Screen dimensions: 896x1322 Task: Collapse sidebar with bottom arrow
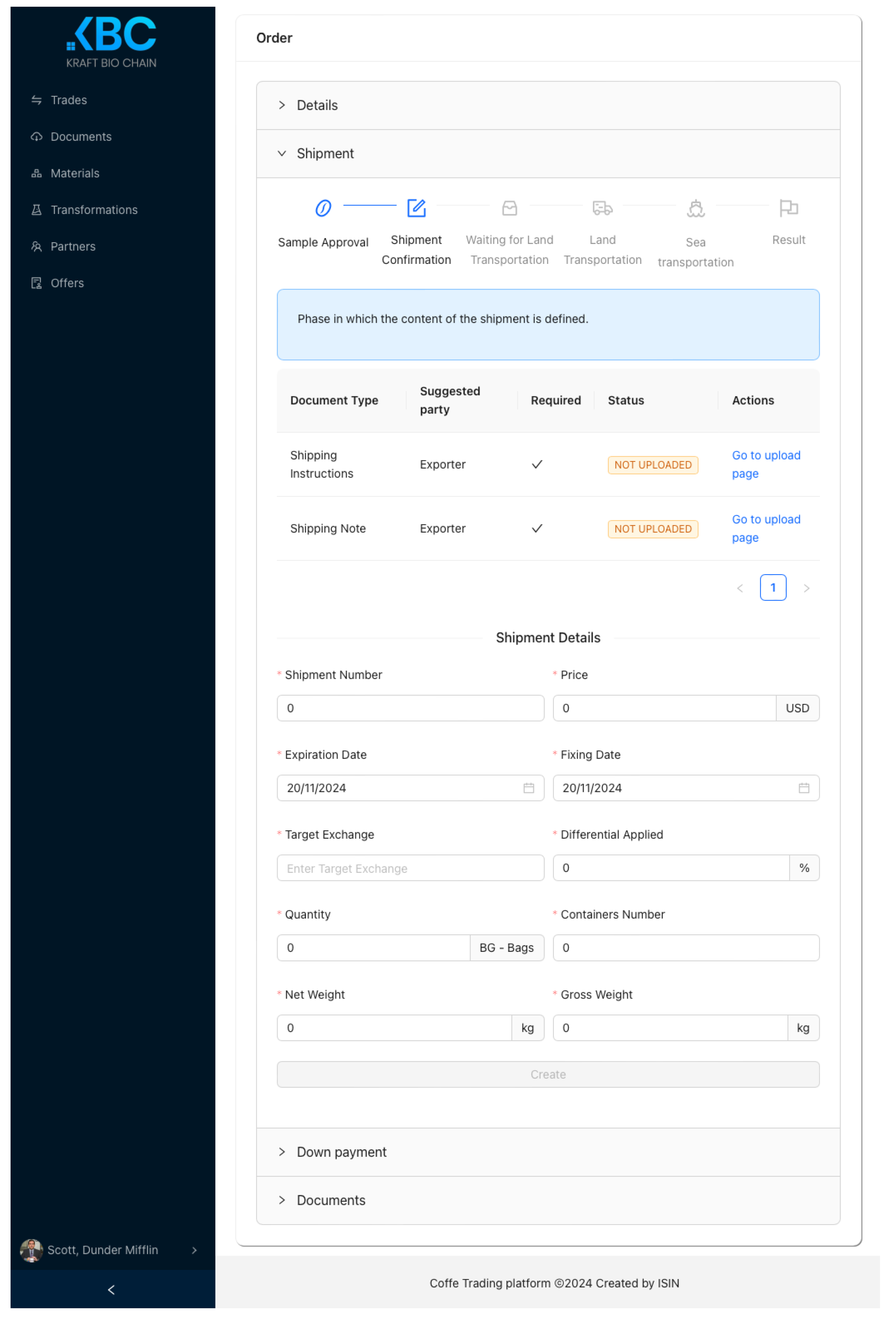click(111, 1290)
